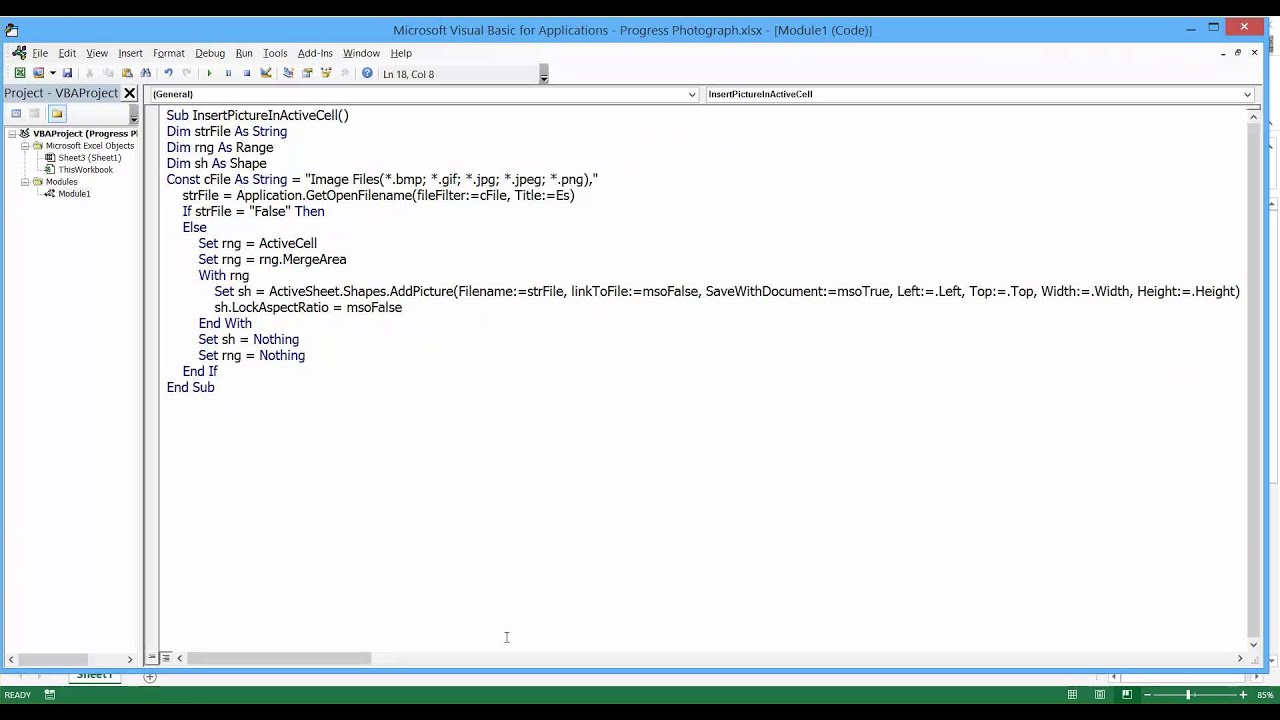Screen dimensions: 1280x720
Task: Click the macro record icon in Excel status bar
Action: 49,695
